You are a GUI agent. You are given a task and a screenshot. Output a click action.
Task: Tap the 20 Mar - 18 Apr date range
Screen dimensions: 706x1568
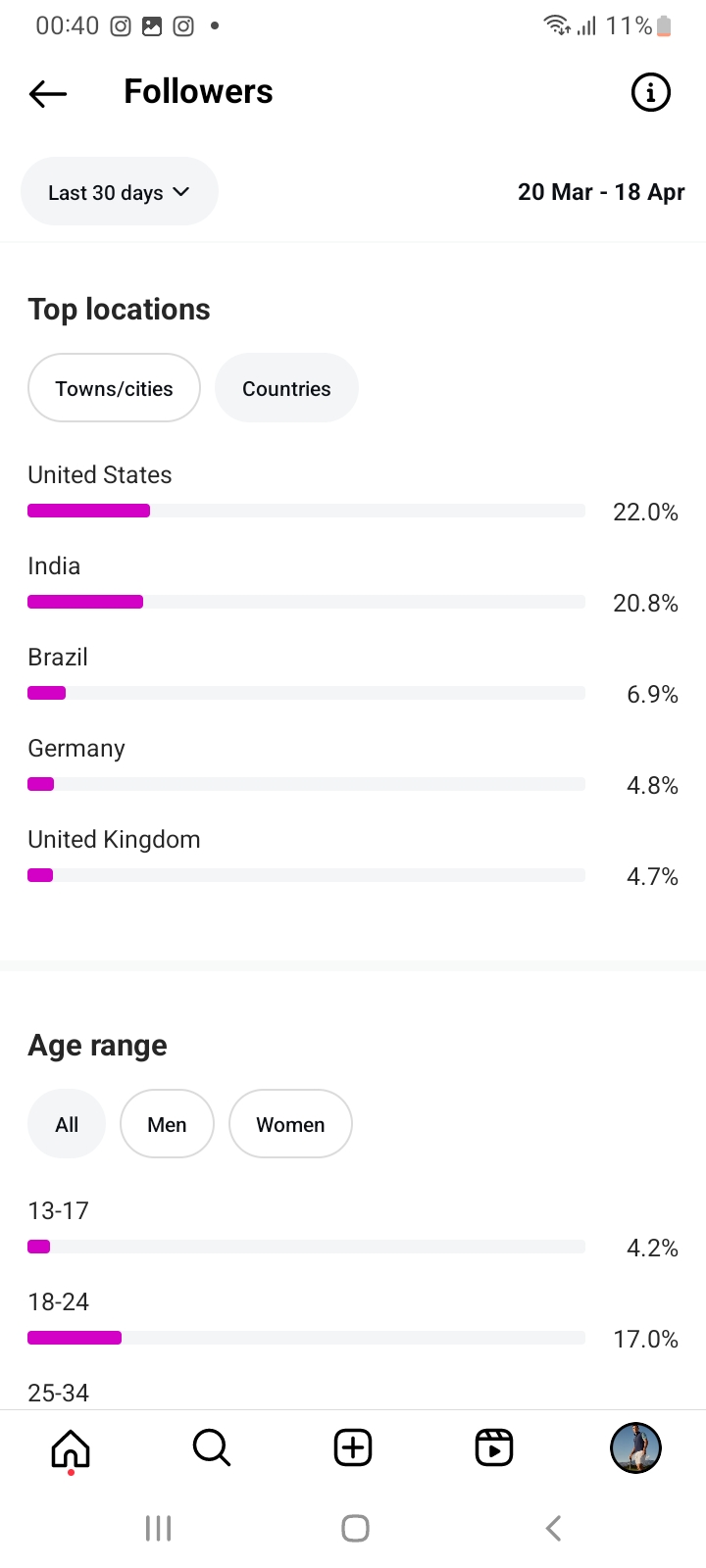point(601,192)
